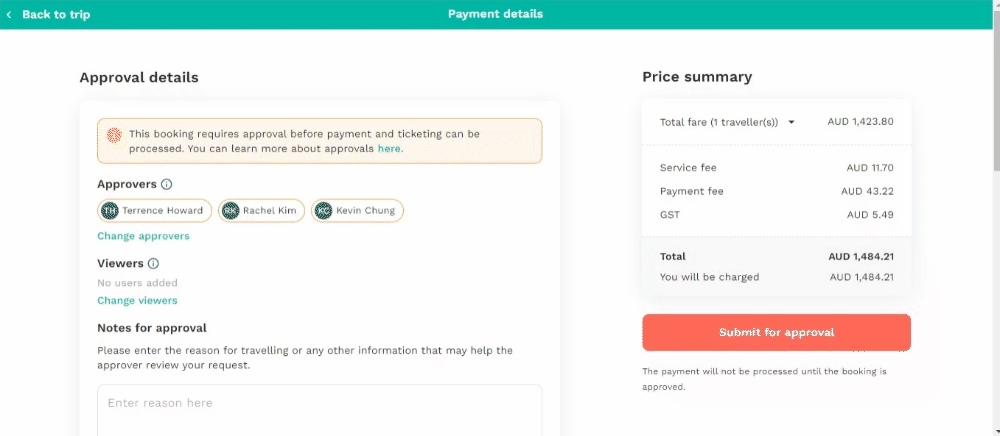1000x436 pixels.
Task: Click Rachel Kim's RK avatar icon
Action: tap(231, 210)
